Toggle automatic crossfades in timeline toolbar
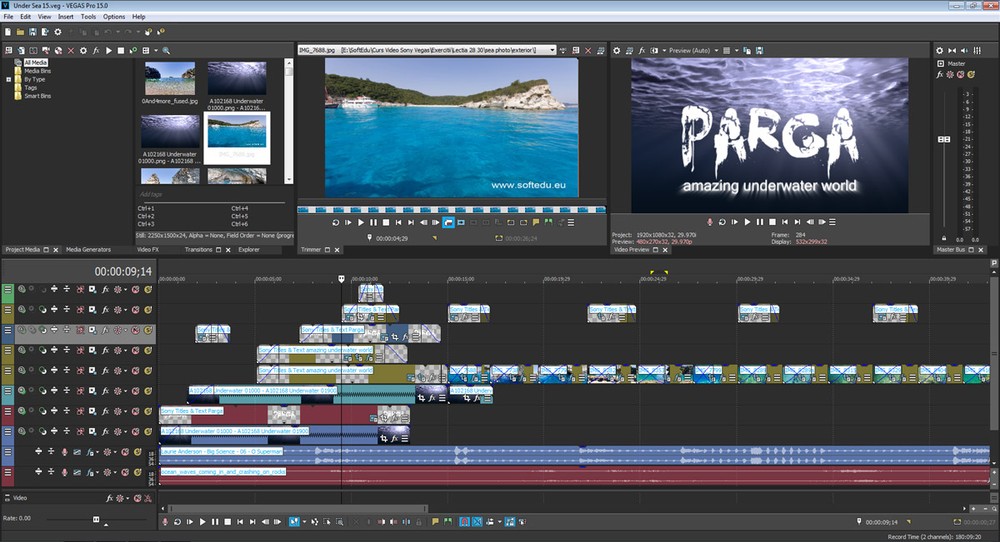Image resolution: width=1000 pixels, height=542 pixels. click(477, 522)
